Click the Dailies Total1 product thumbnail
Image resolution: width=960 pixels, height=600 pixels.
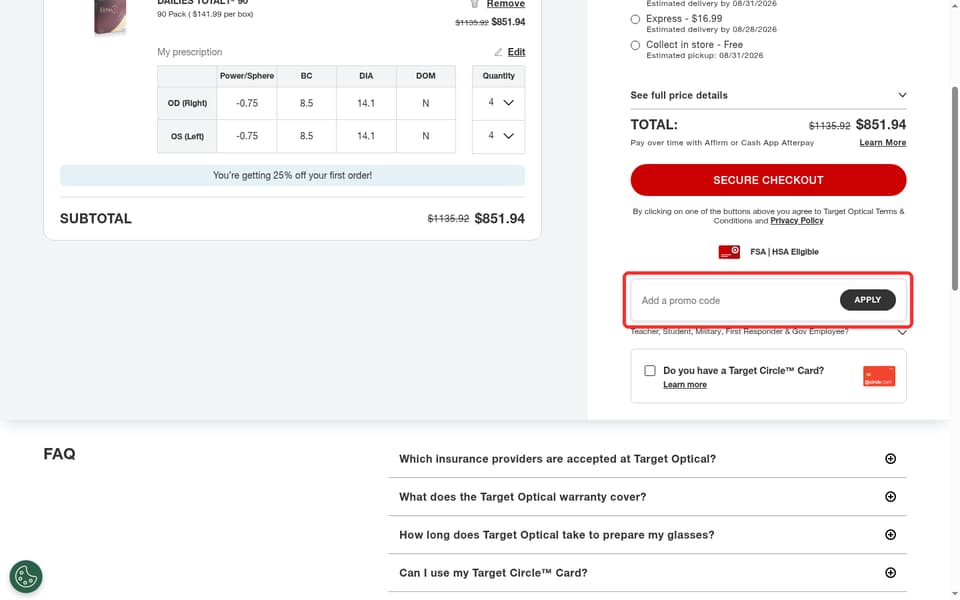pyautogui.click(x=110, y=17)
